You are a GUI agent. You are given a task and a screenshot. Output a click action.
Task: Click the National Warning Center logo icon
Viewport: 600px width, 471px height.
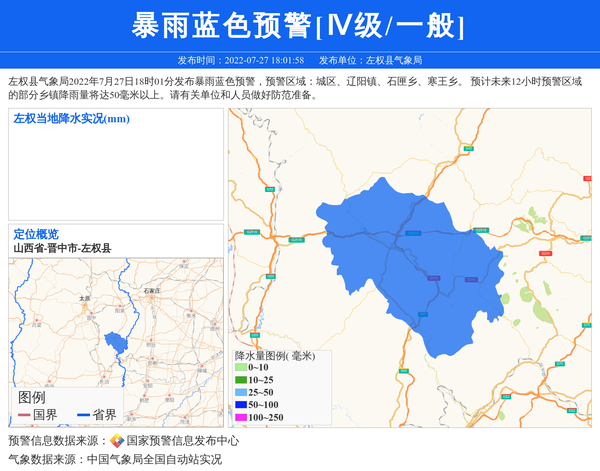coord(117,441)
